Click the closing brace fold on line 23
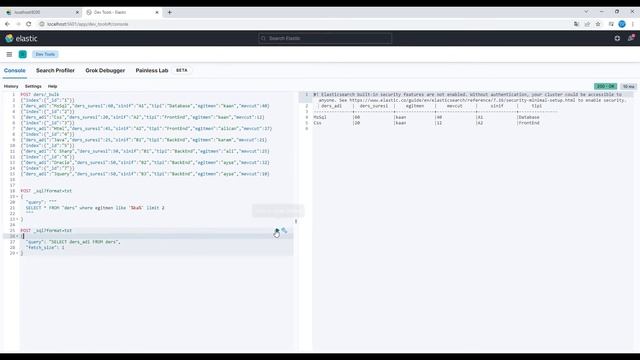 (17, 219)
